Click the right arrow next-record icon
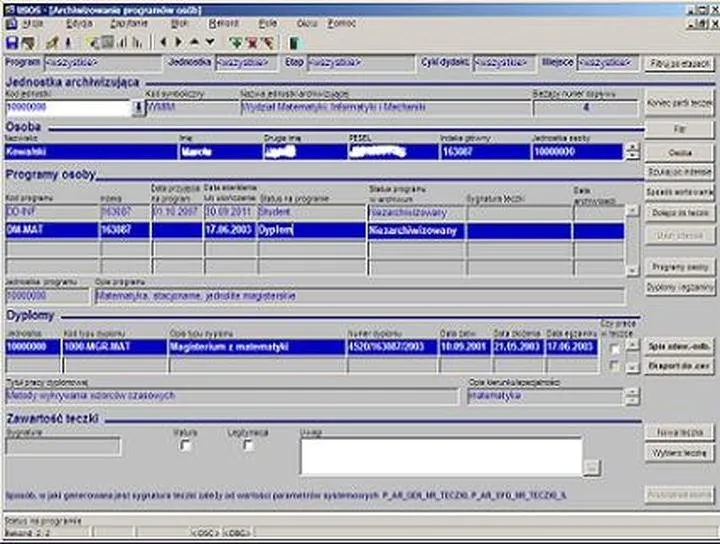The image size is (720, 544). (x=179, y=43)
